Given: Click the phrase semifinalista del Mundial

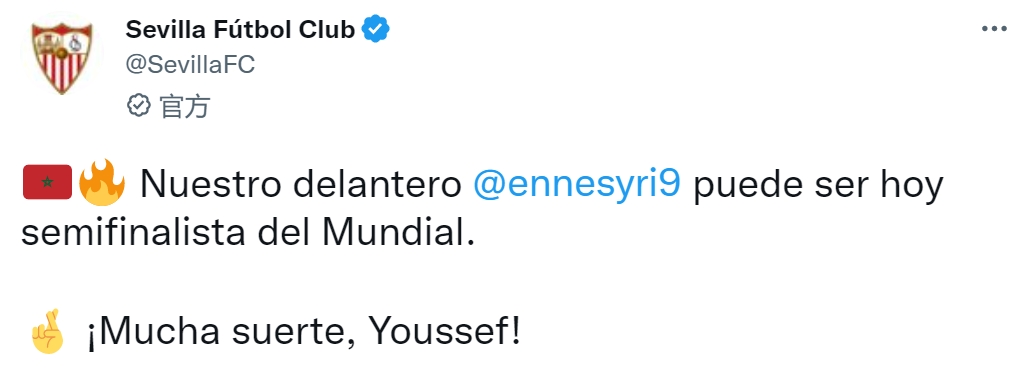Looking at the screenshot, I should pos(247,233).
